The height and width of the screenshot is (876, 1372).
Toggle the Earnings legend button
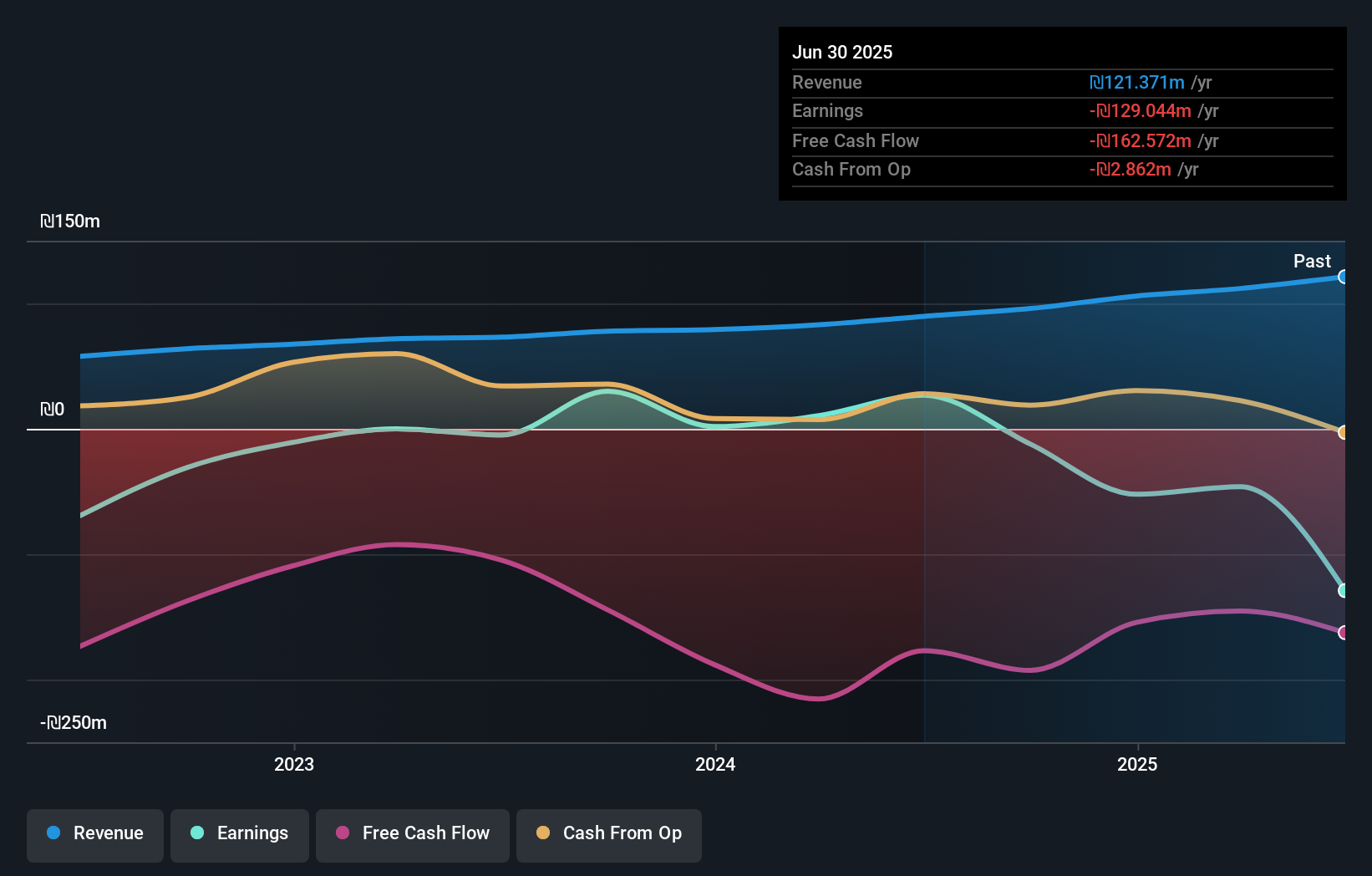point(240,835)
